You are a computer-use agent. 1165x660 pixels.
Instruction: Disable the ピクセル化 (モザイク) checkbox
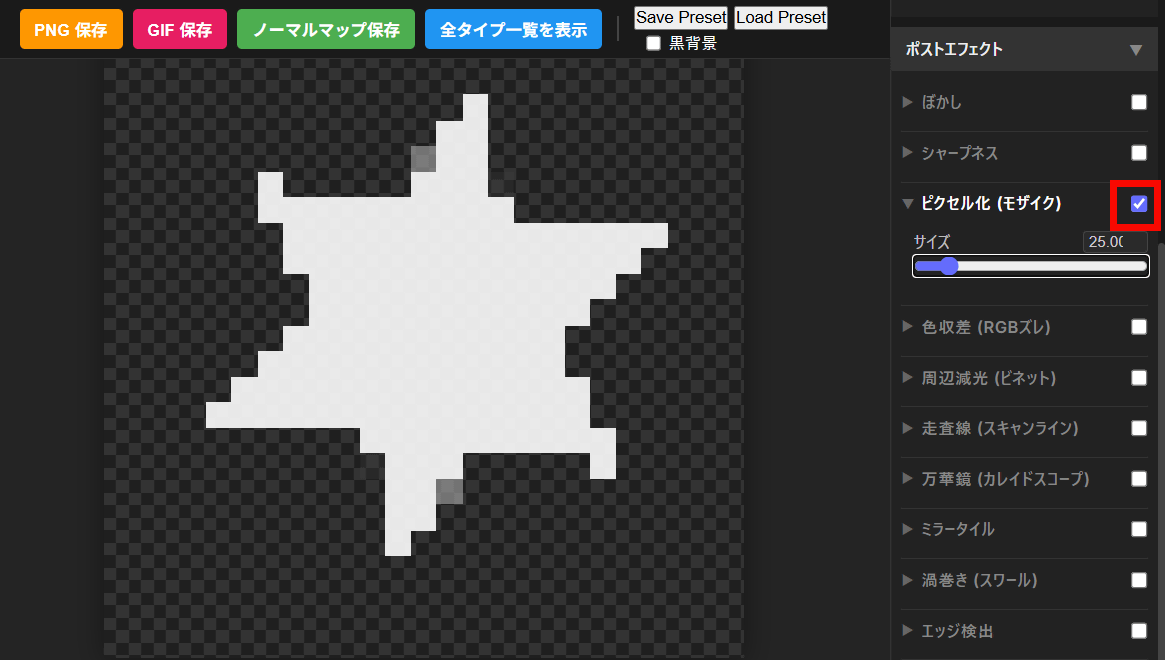(1138, 204)
